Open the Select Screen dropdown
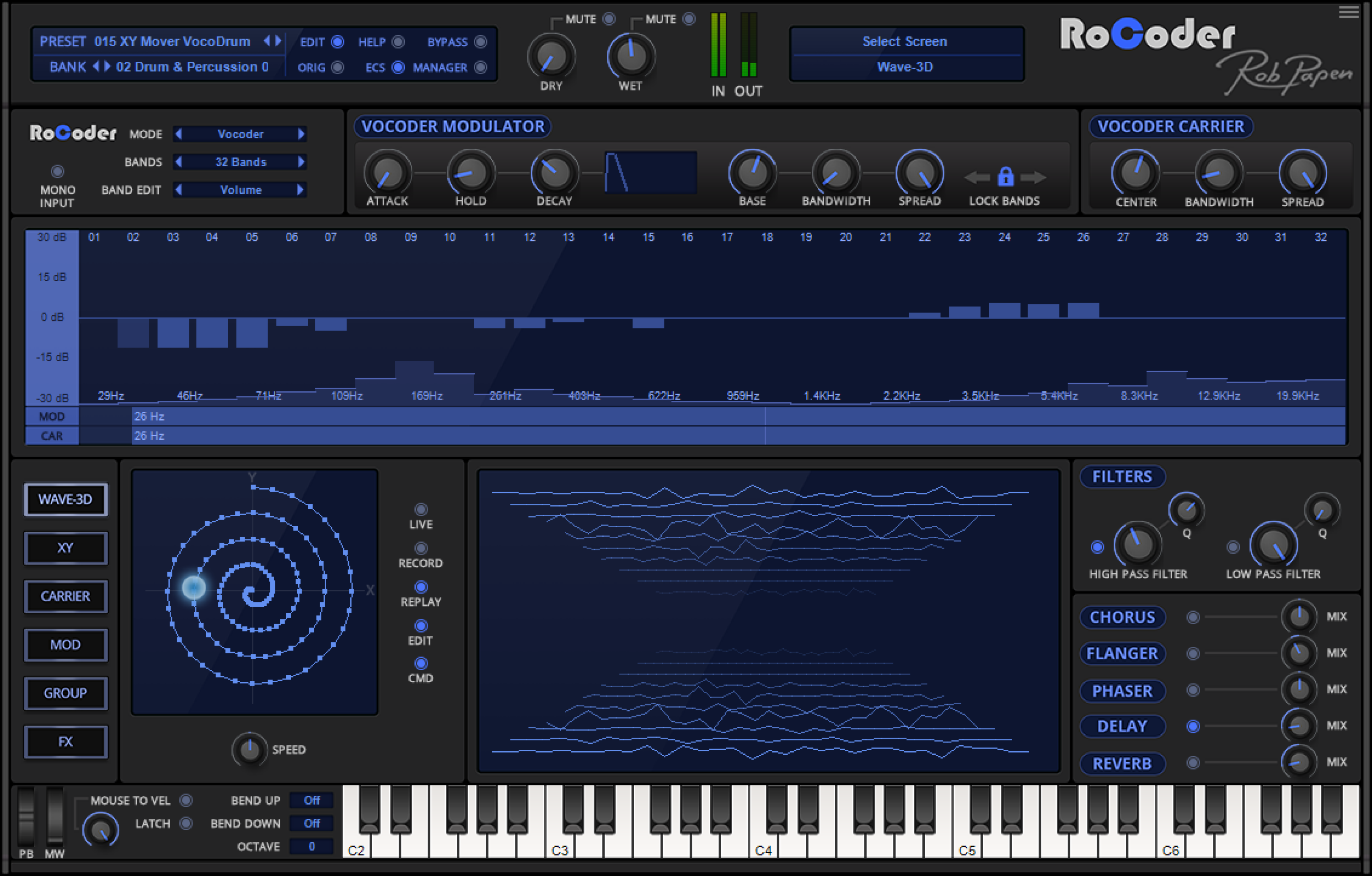Viewport: 1372px width, 876px height. pyautogui.click(x=906, y=41)
